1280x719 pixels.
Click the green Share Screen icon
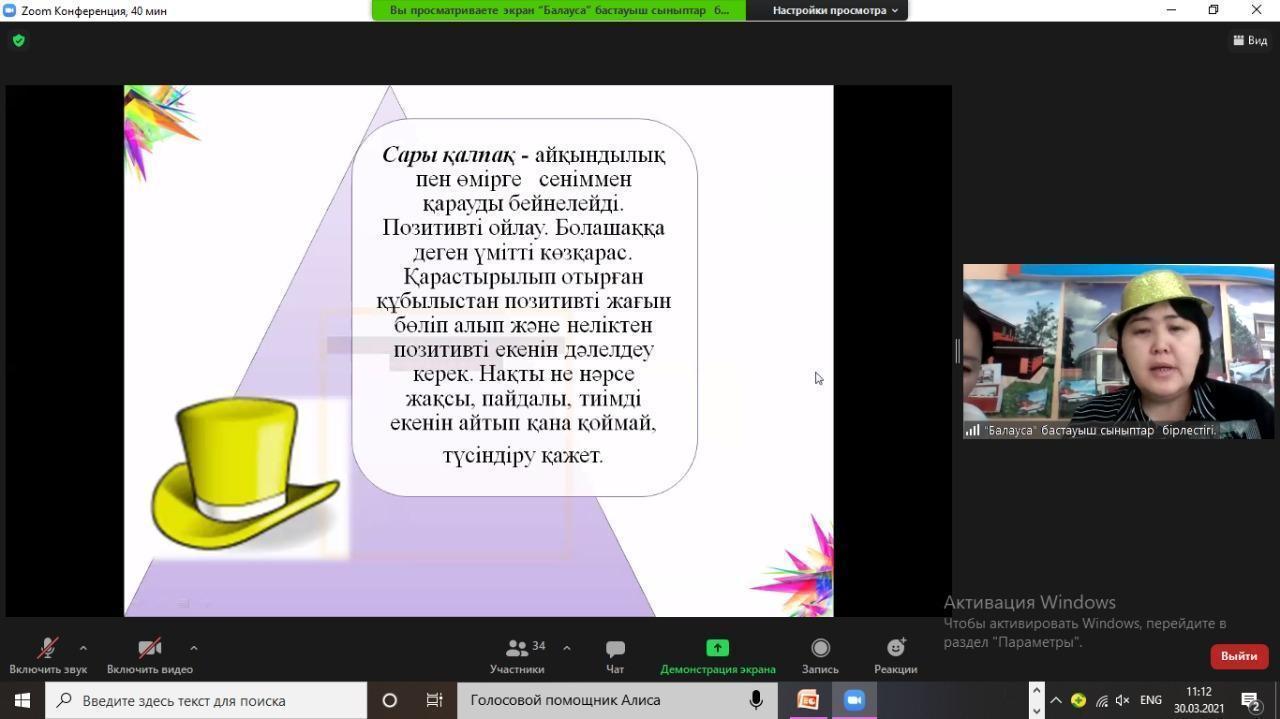point(717,648)
